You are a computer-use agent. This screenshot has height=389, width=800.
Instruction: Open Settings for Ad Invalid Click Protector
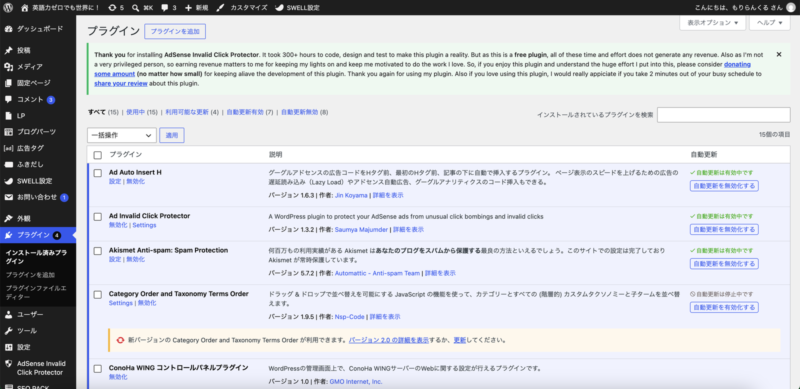coord(144,225)
